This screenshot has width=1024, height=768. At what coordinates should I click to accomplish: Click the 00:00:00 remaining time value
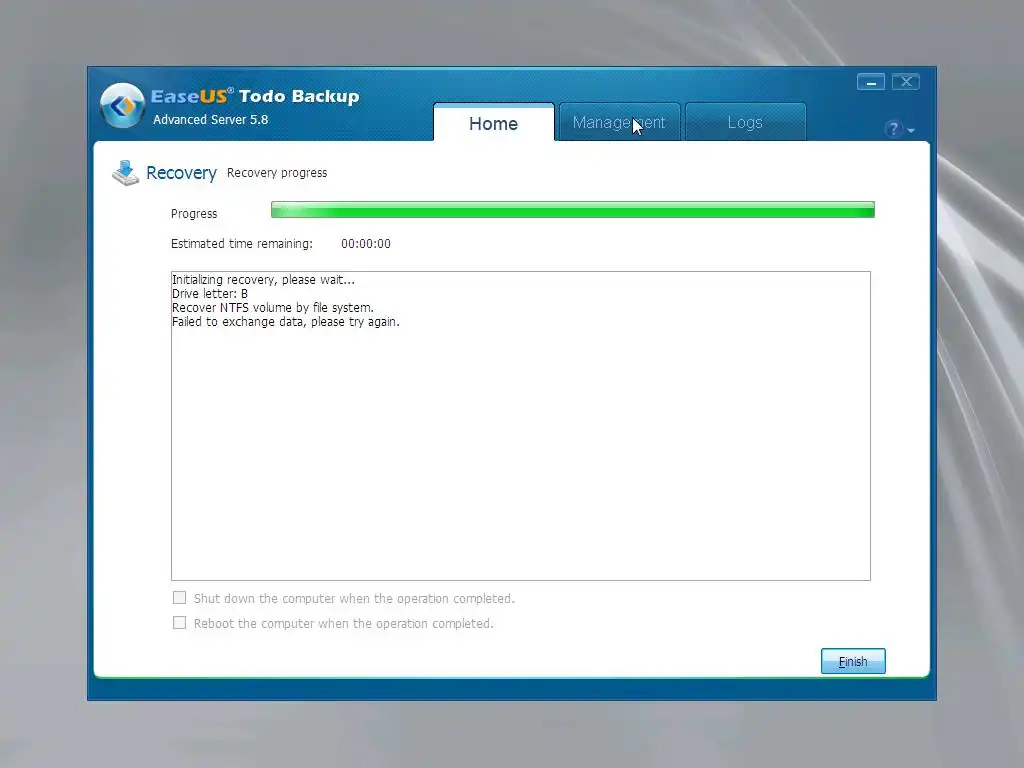tap(366, 244)
